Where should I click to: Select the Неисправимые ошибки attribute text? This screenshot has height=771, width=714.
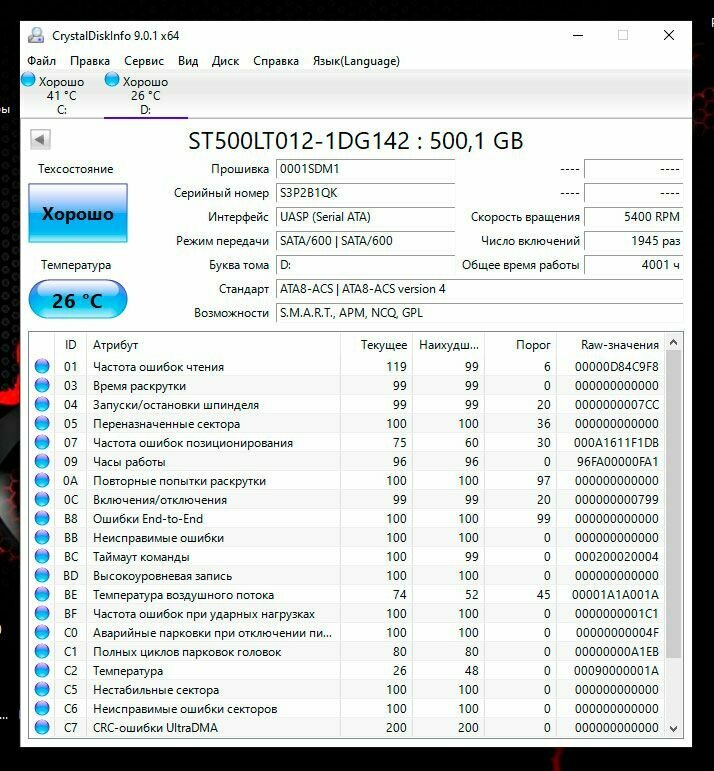click(158, 538)
